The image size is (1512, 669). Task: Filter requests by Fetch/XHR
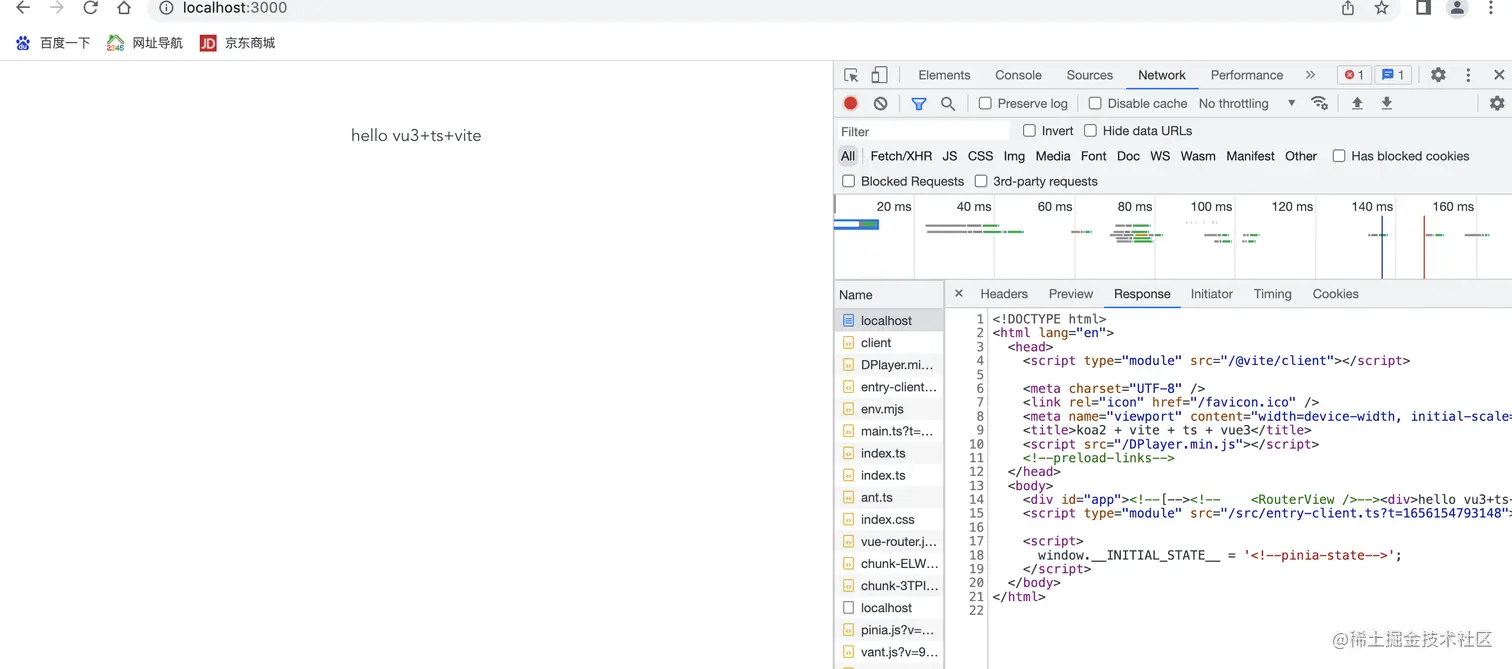click(x=901, y=156)
